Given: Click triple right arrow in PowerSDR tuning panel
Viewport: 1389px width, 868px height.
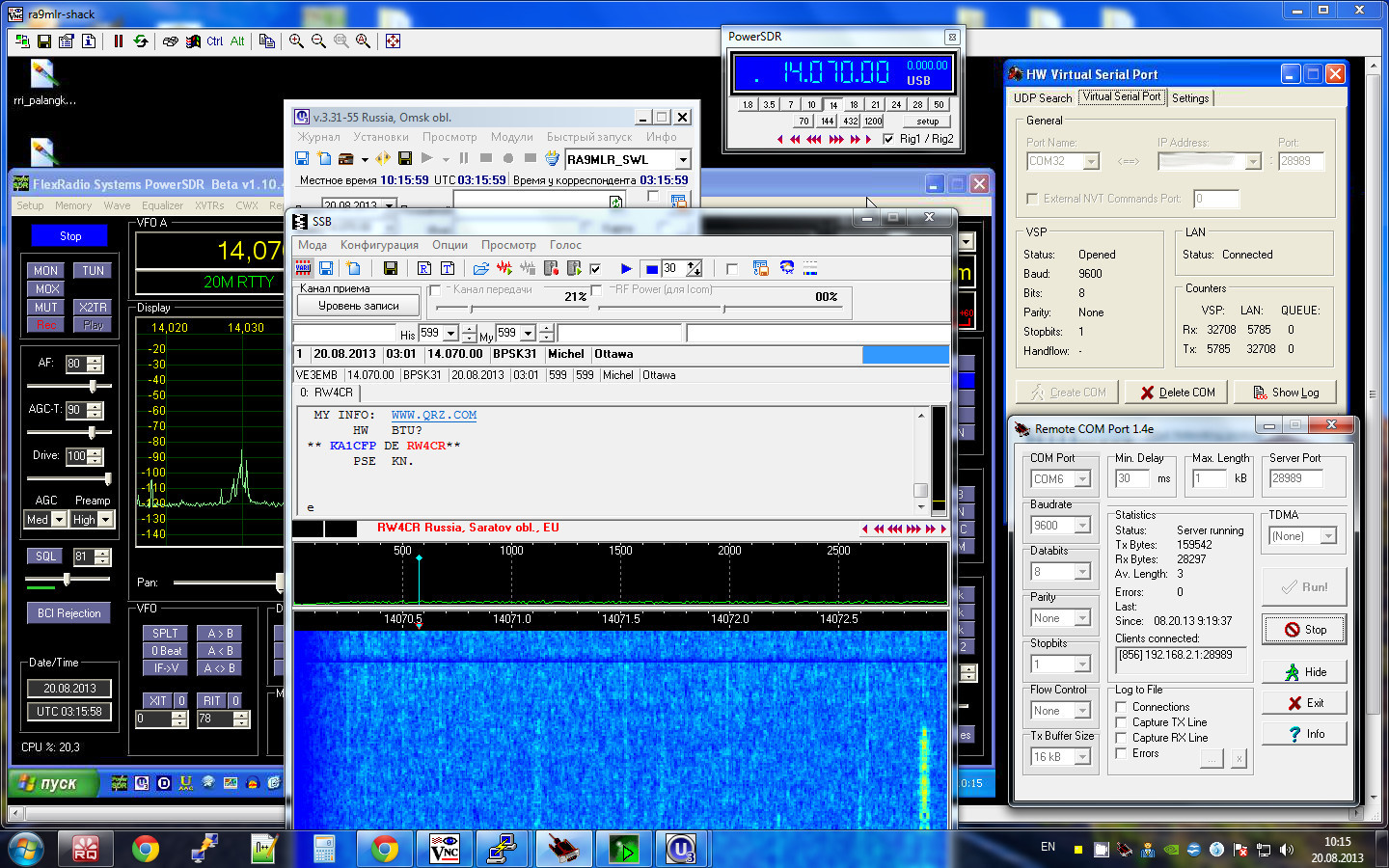Looking at the screenshot, I should pos(836,139).
